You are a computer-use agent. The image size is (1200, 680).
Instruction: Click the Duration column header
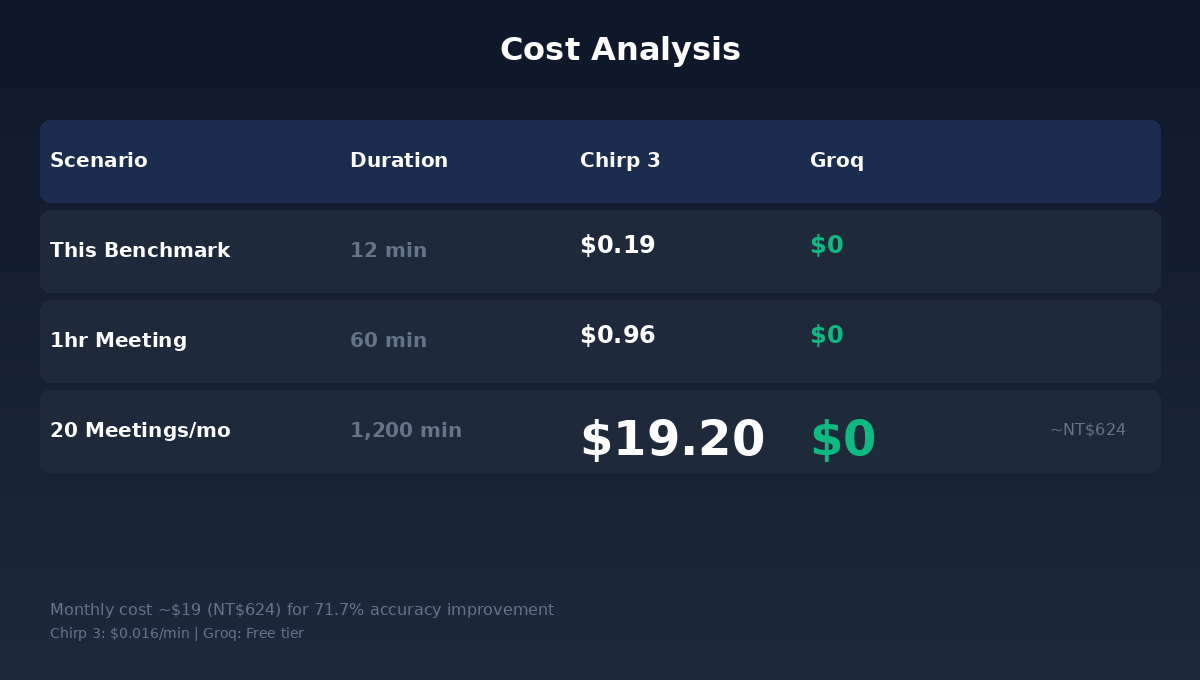(399, 161)
